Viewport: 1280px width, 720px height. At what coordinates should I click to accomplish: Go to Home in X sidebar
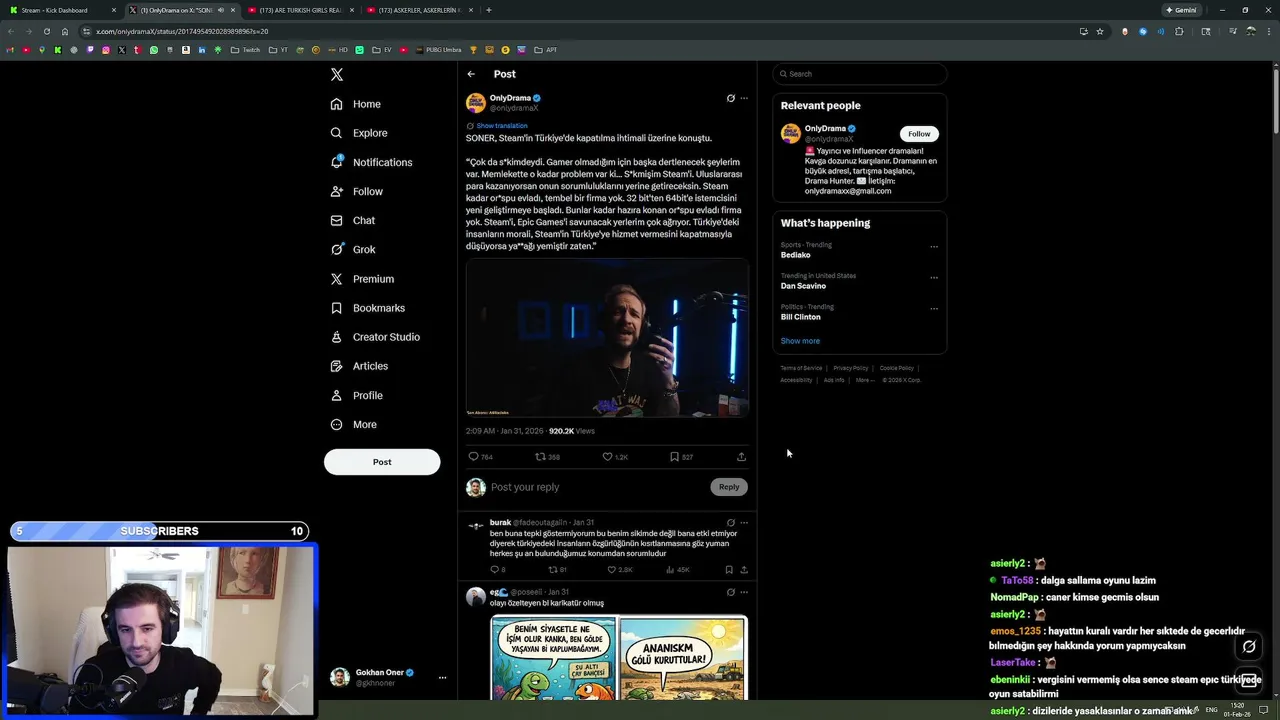(x=356, y=104)
